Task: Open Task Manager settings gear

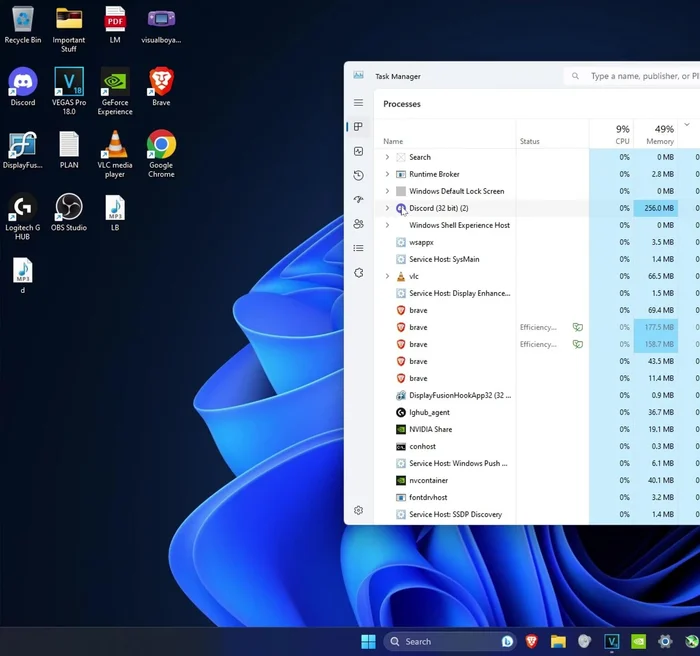Action: 359,510
